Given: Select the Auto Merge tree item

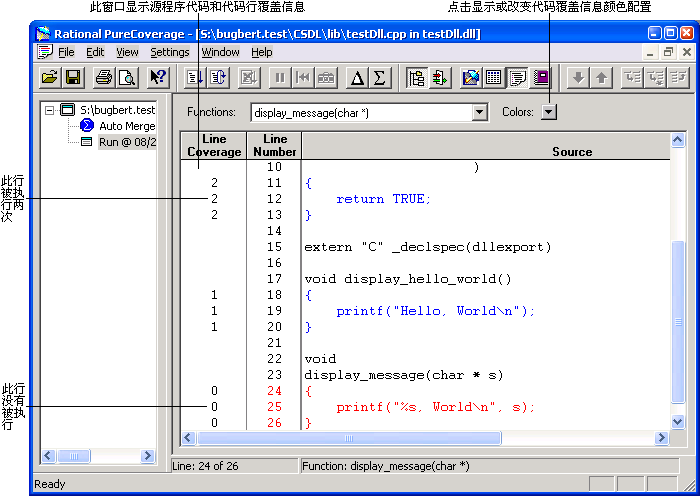Looking at the screenshot, I should click(127, 126).
